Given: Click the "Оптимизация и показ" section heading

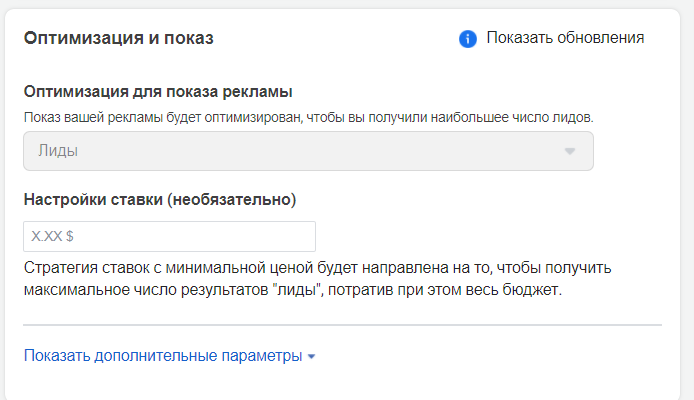Looking at the screenshot, I should (x=118, y=39).
